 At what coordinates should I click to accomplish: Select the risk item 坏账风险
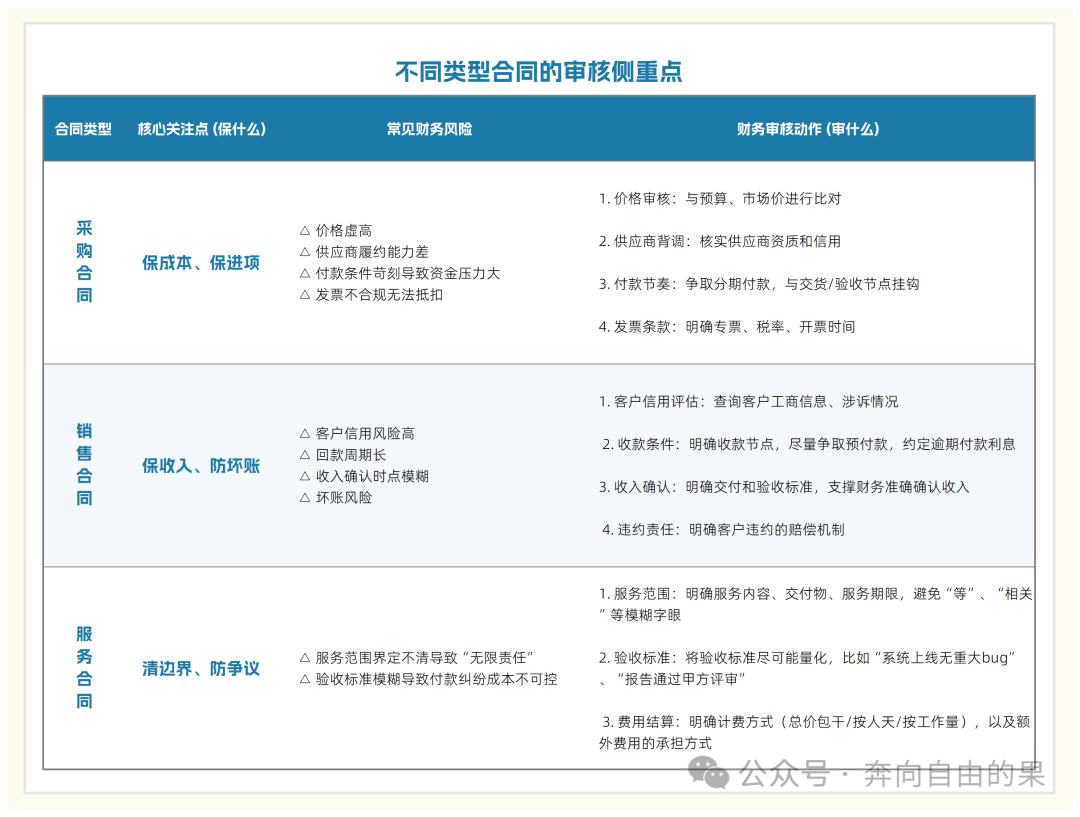coord(336,497)
